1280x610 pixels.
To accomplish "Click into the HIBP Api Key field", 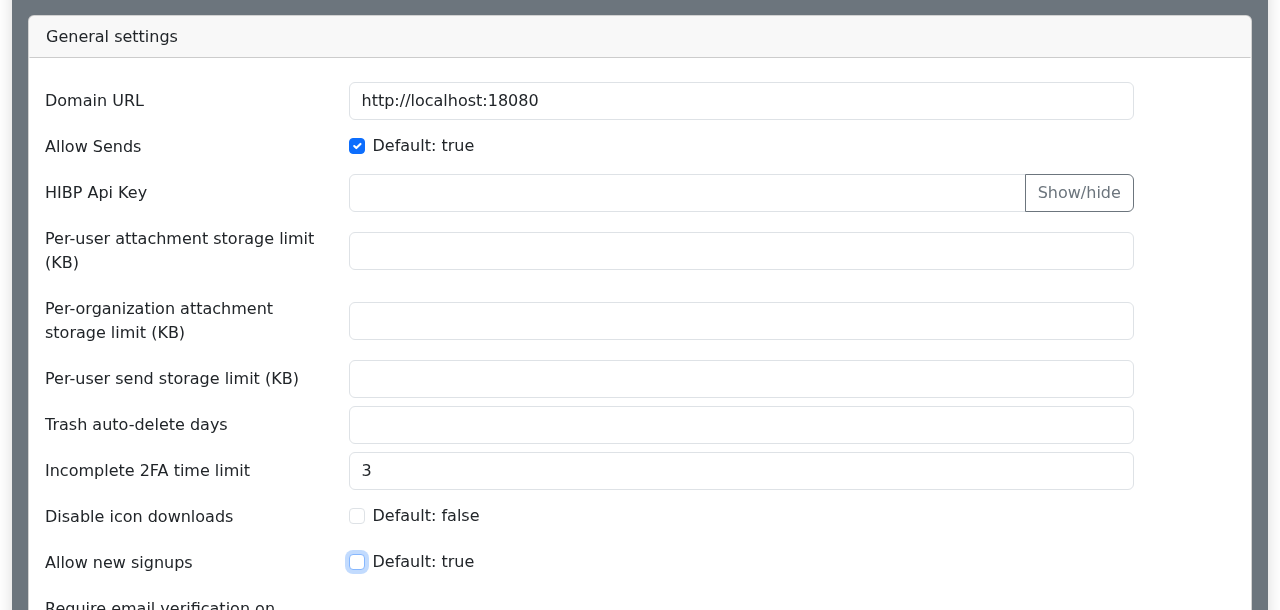I will click(x=687, y=193).
